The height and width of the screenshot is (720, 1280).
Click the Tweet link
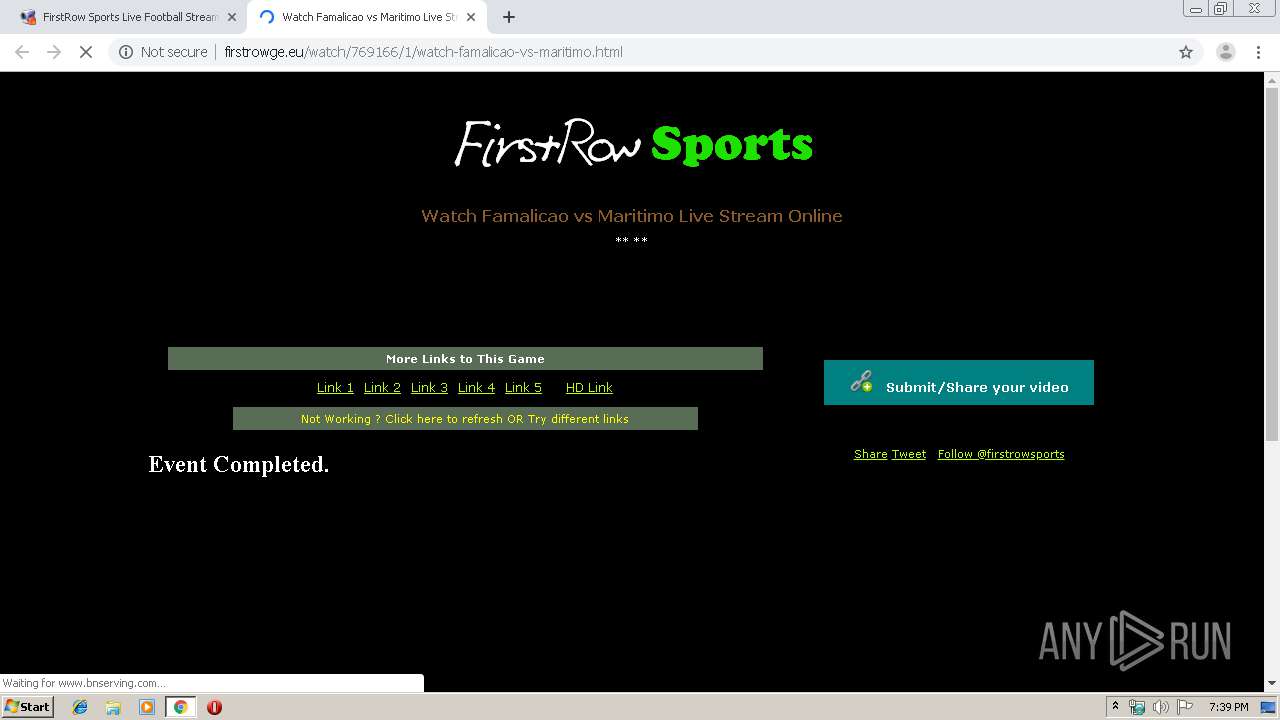click(x=909, y=454)
